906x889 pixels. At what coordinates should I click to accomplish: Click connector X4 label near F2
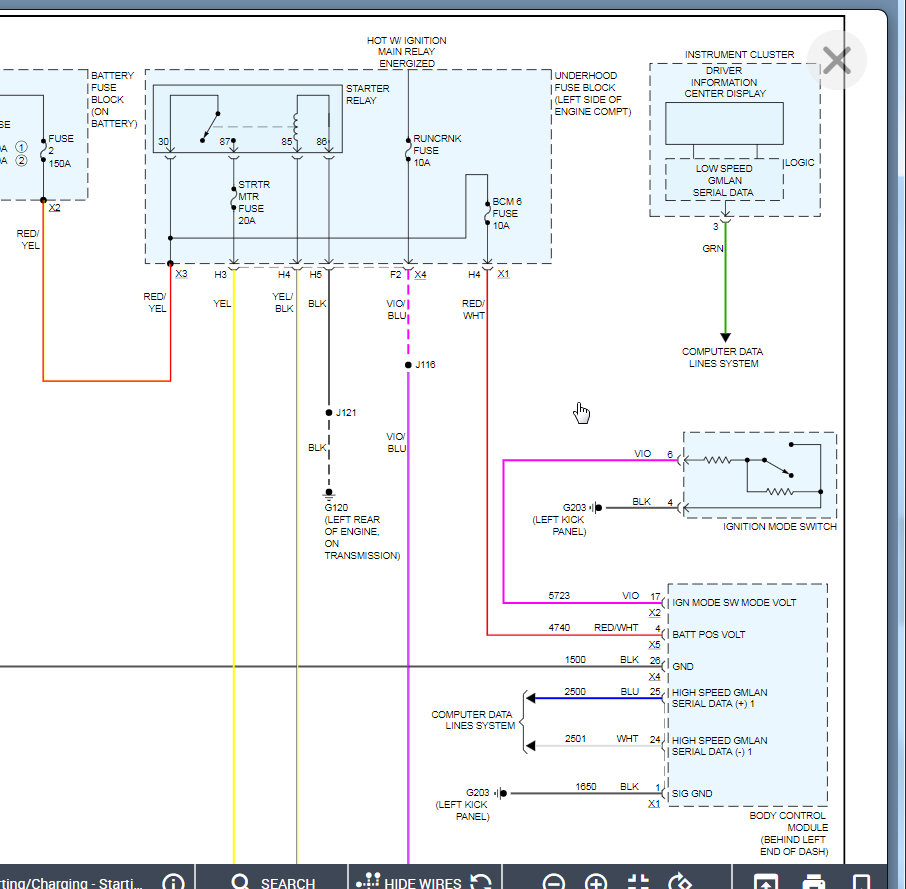(x=421, y=274)
